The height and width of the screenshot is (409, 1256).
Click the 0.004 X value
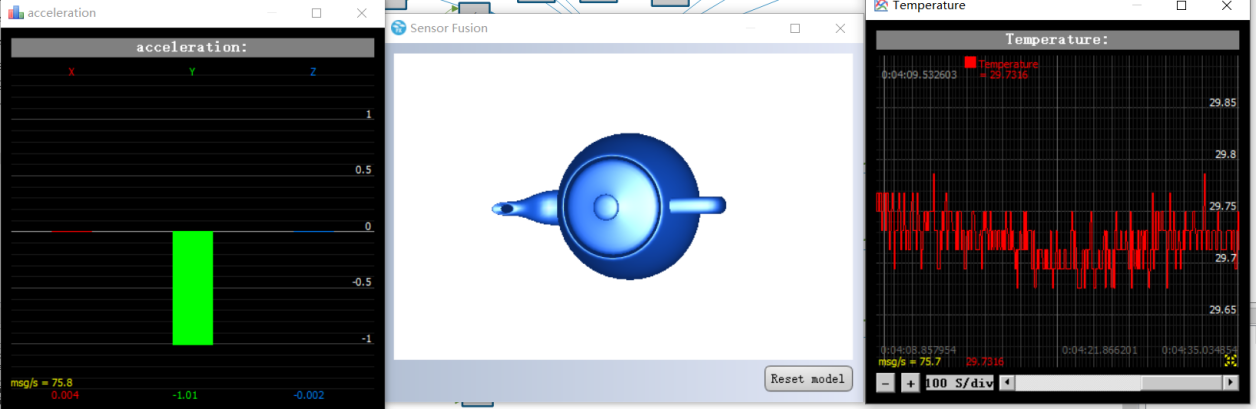(65, 395)
